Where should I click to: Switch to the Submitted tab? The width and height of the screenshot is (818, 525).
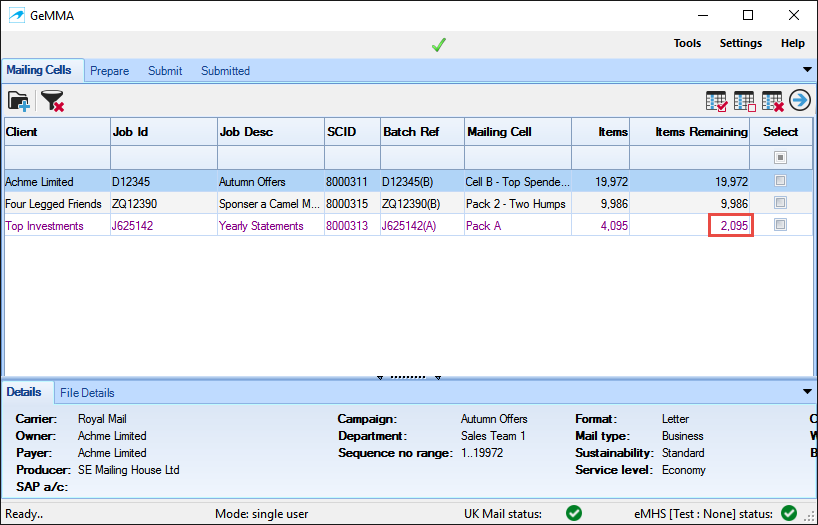(225, 71)
